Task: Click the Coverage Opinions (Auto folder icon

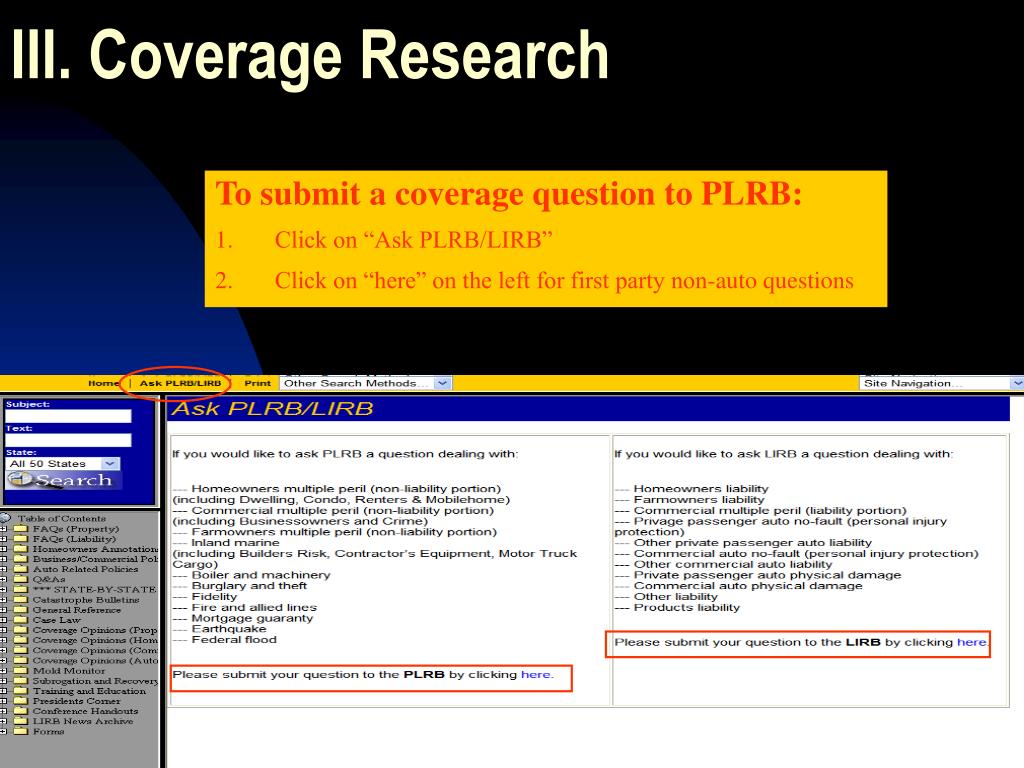Action: [22, 660]
